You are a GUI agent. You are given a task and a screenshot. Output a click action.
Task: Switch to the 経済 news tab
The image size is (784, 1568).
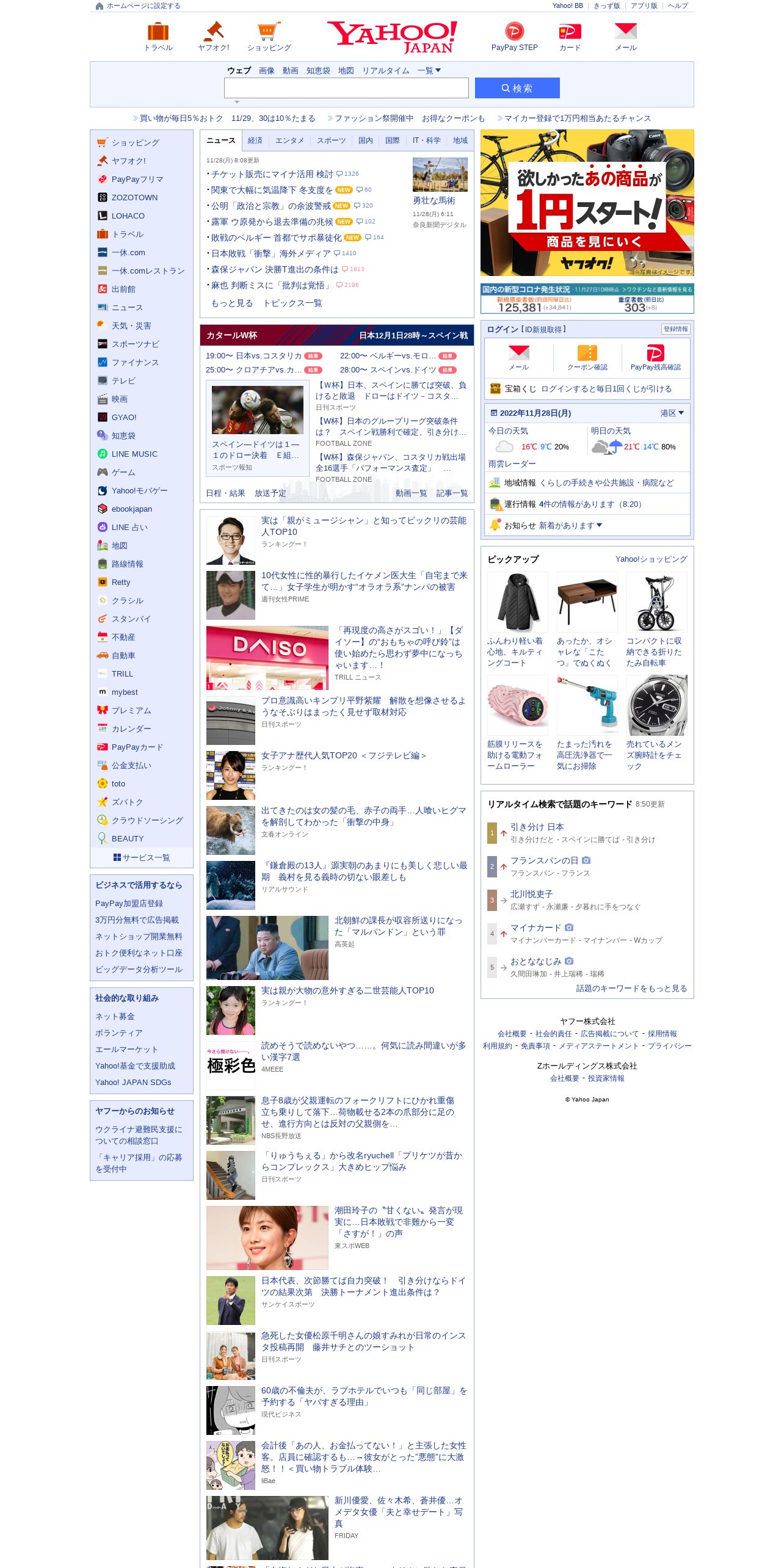[255, 140]
